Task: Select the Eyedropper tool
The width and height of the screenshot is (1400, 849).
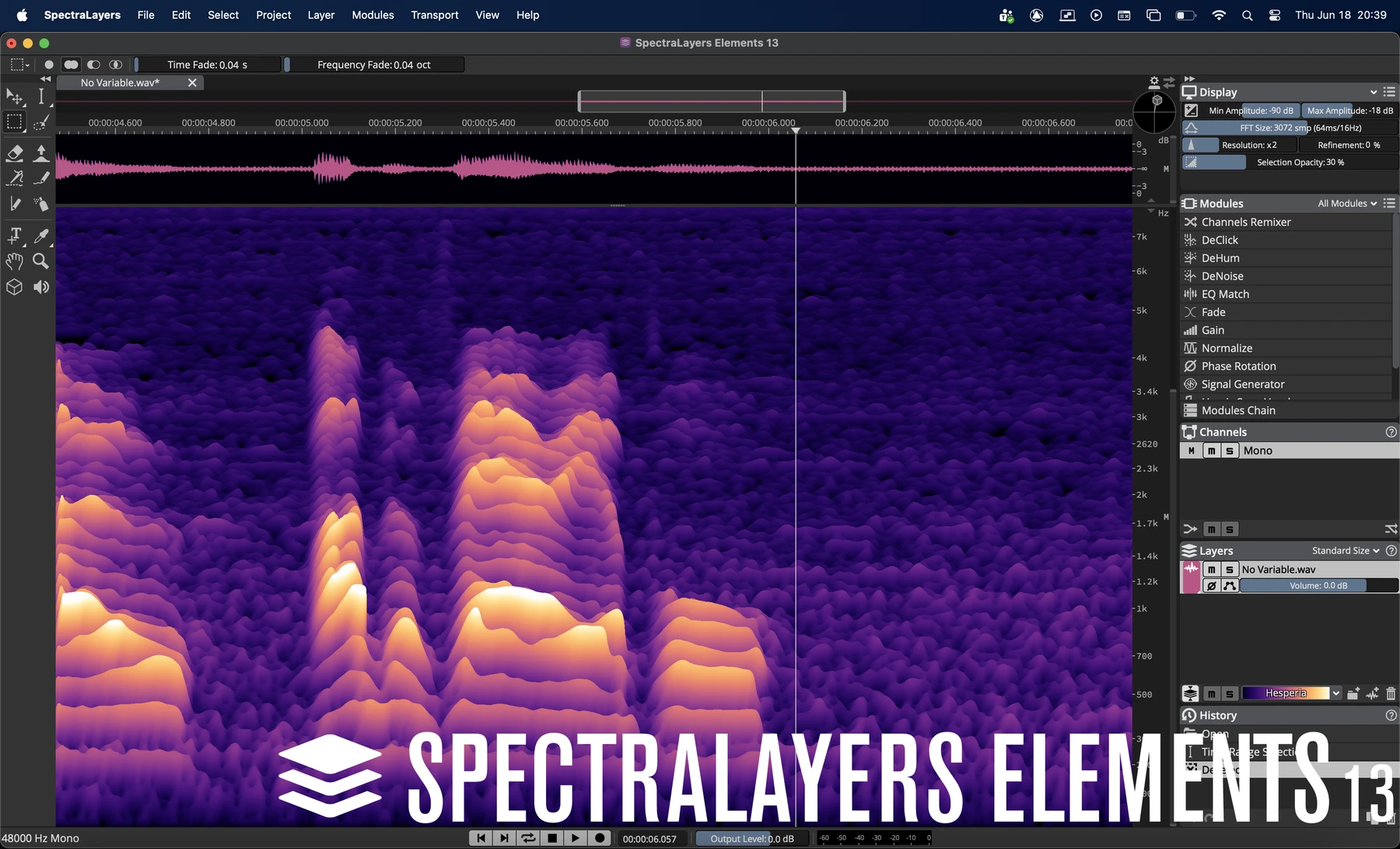Action: point(41,235)
